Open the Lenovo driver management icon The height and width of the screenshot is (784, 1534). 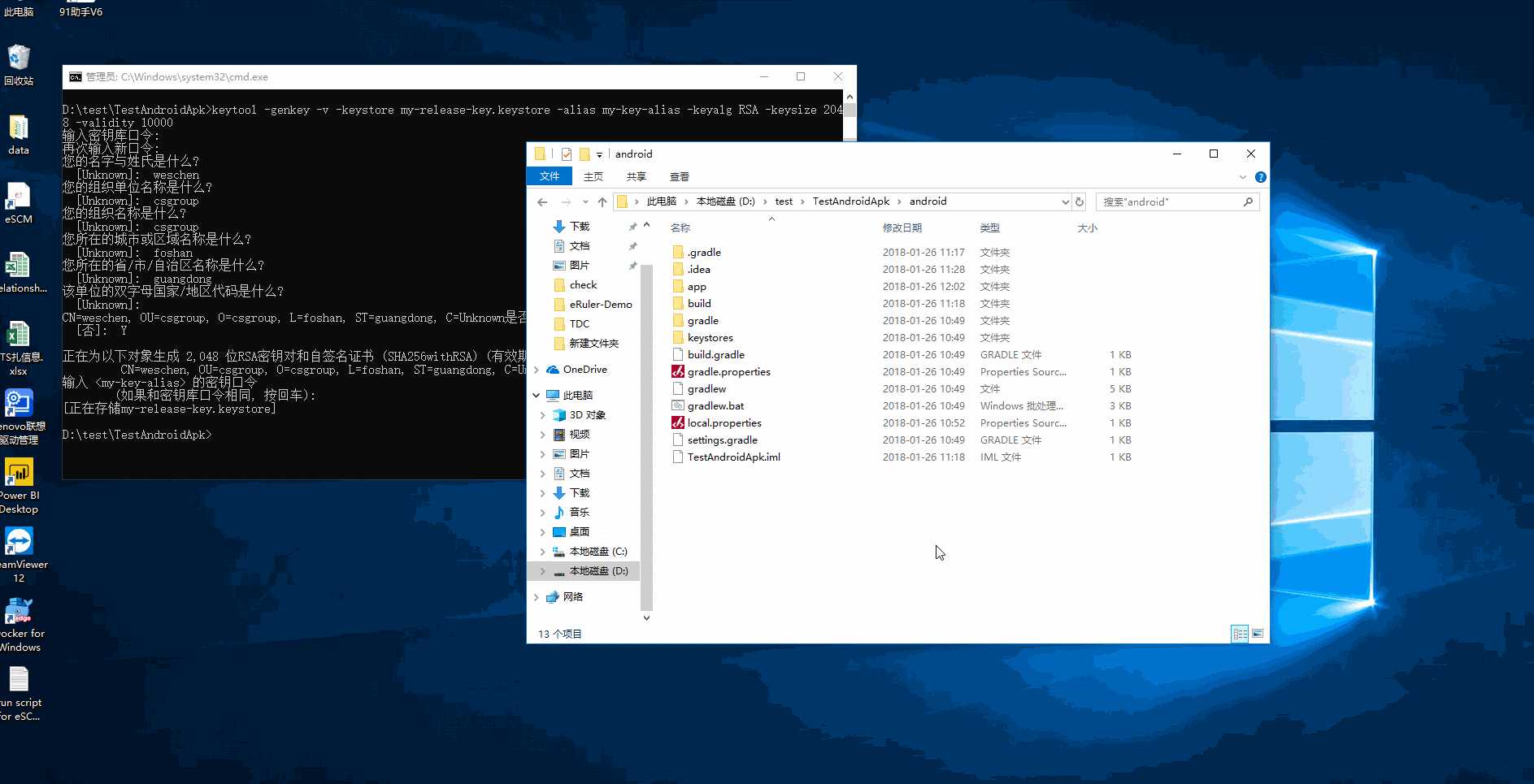click(20, 417)
